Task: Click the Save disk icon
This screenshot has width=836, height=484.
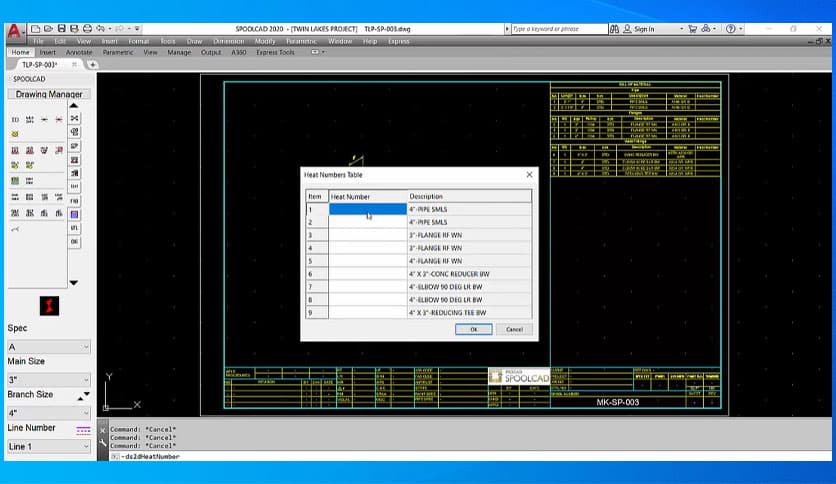Action: pos(61,29)
